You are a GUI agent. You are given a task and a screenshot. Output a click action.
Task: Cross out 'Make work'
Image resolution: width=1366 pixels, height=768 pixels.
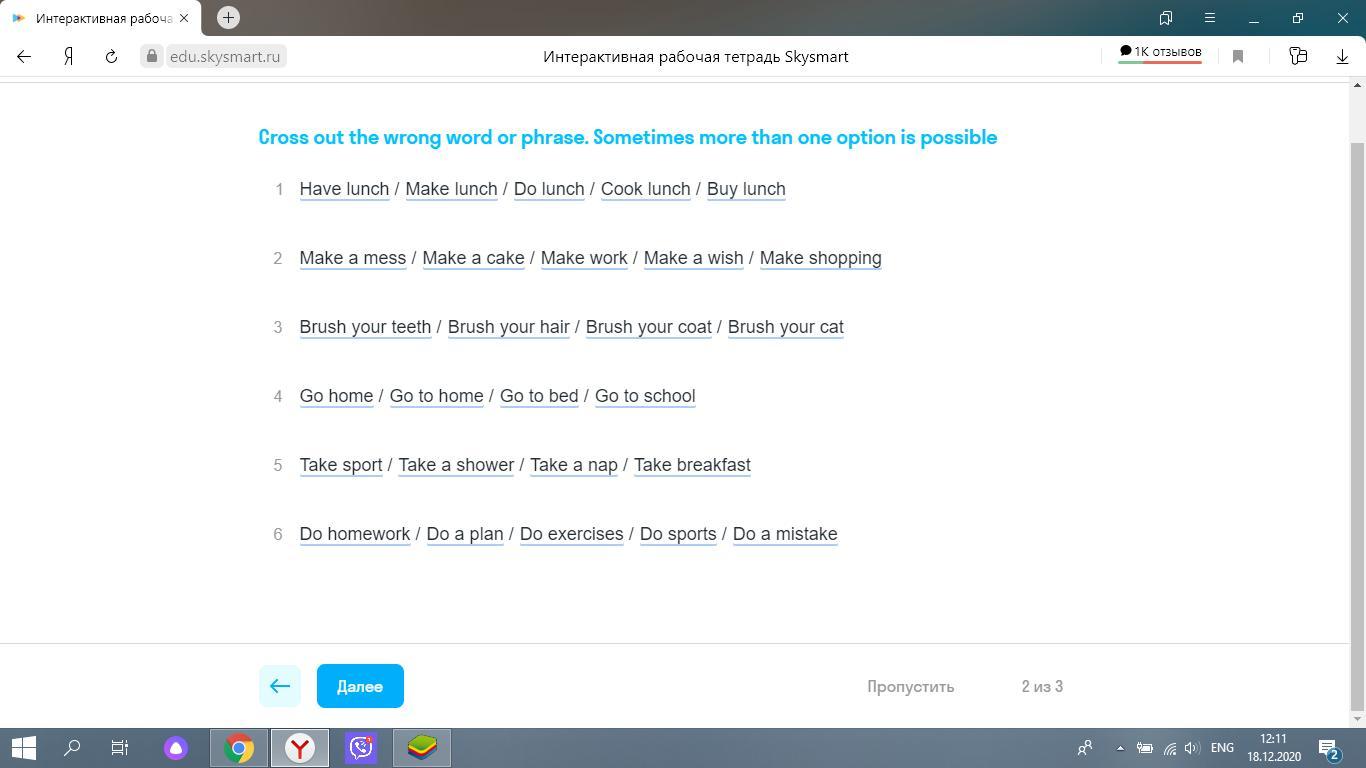[x=584, y=258]
